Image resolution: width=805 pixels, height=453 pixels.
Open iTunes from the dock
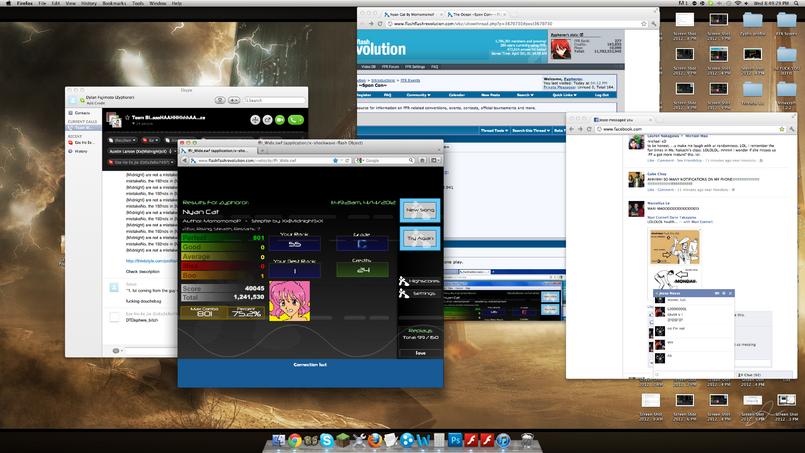503,440
